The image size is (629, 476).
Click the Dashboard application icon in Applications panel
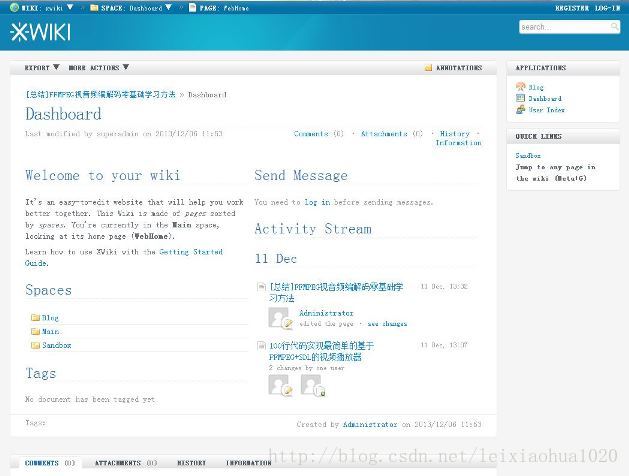click(x=520, y=98)
